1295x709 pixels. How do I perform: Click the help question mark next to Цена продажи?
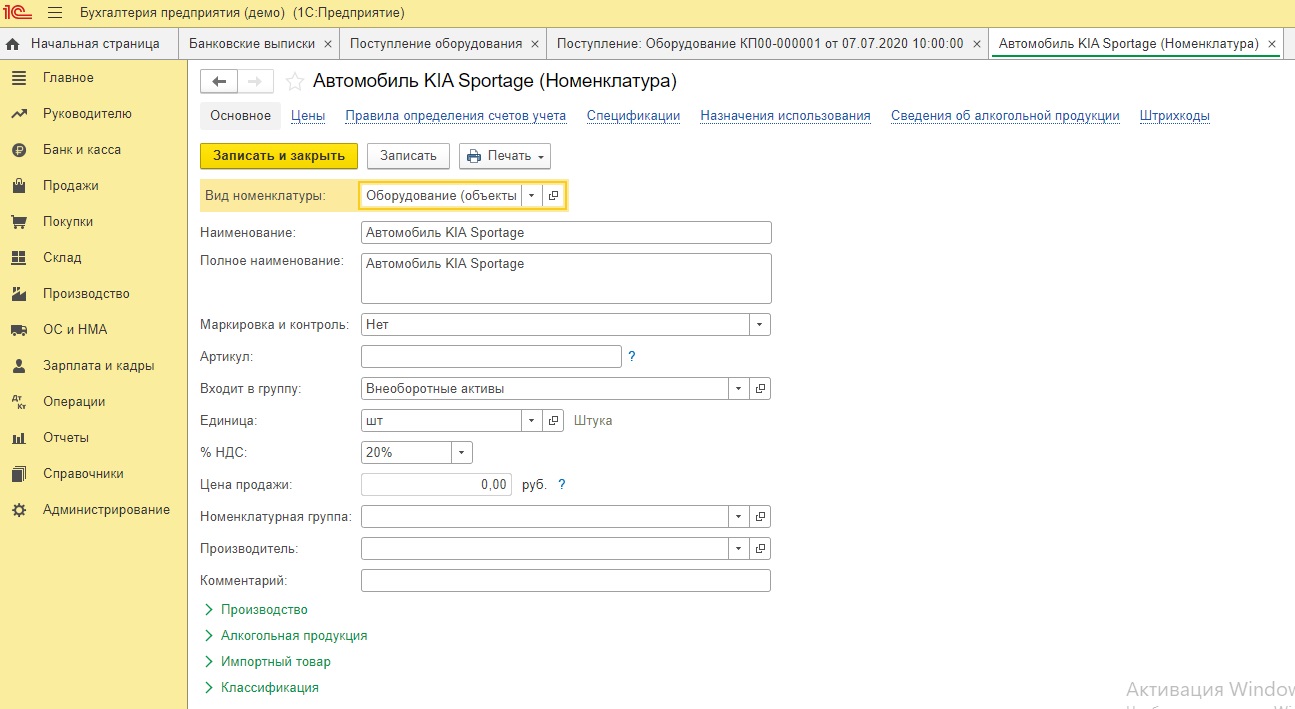pyautogui.click(x=562, y=485)
